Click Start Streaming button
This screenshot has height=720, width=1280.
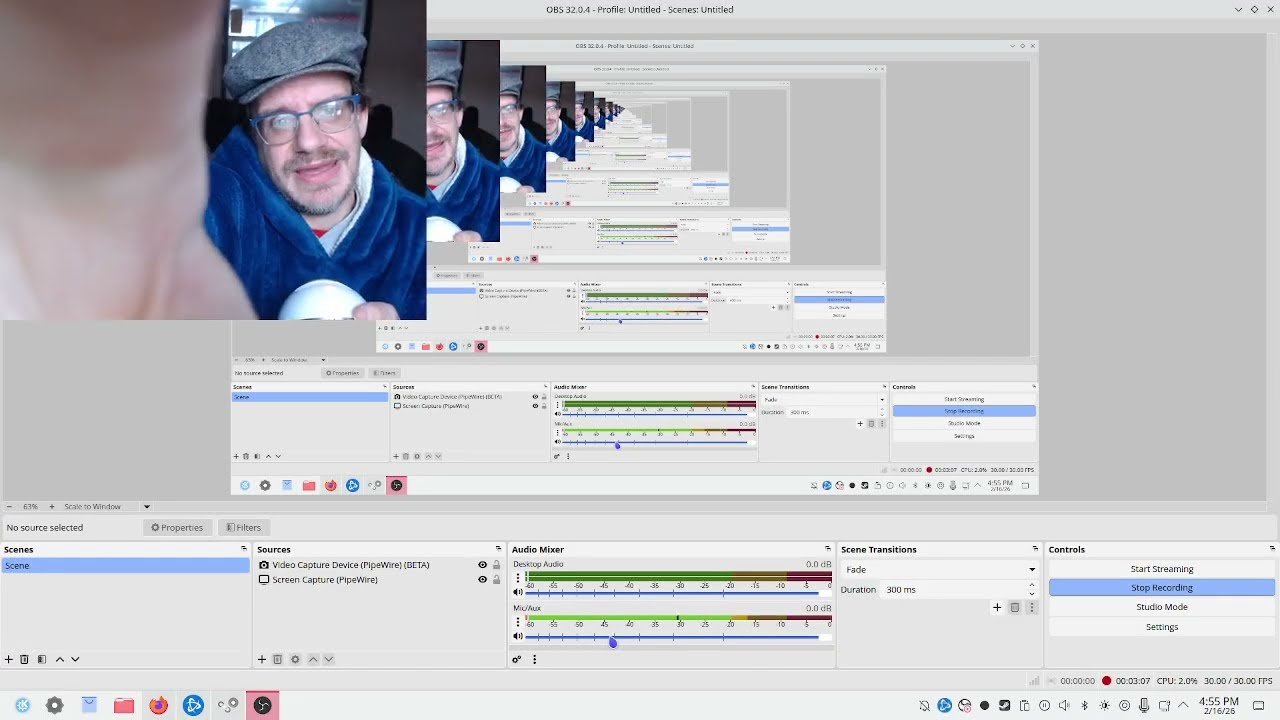point(1162,569)
